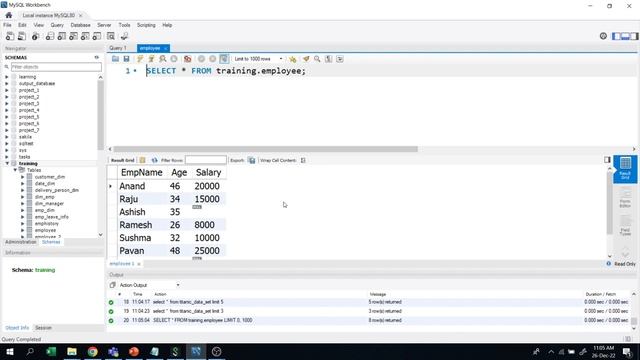Expand the output_database schema
The height and width of the screenshot is (360, 640).
point(7,83)
